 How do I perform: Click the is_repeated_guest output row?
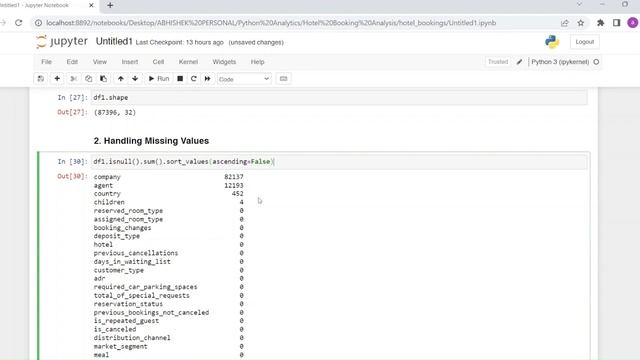click(169, 321)
